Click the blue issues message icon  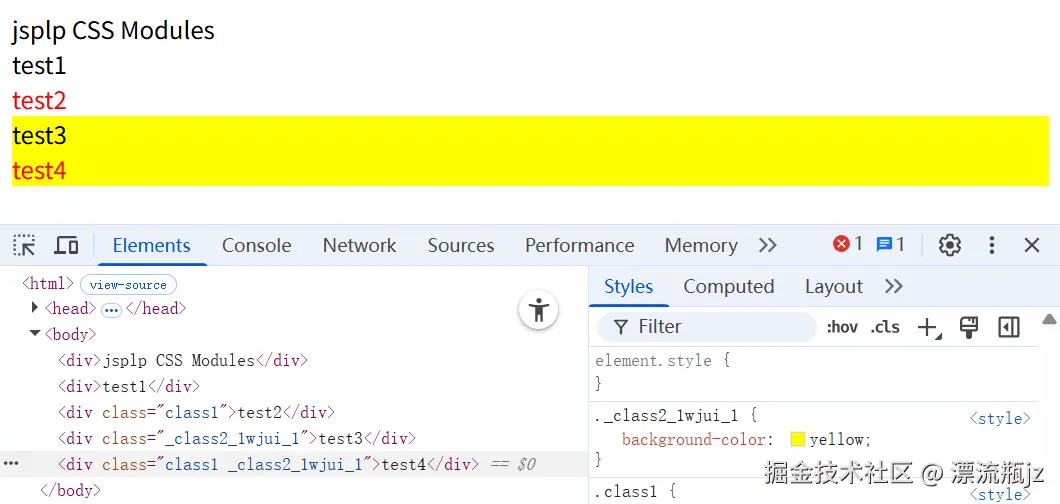[884, 244]
